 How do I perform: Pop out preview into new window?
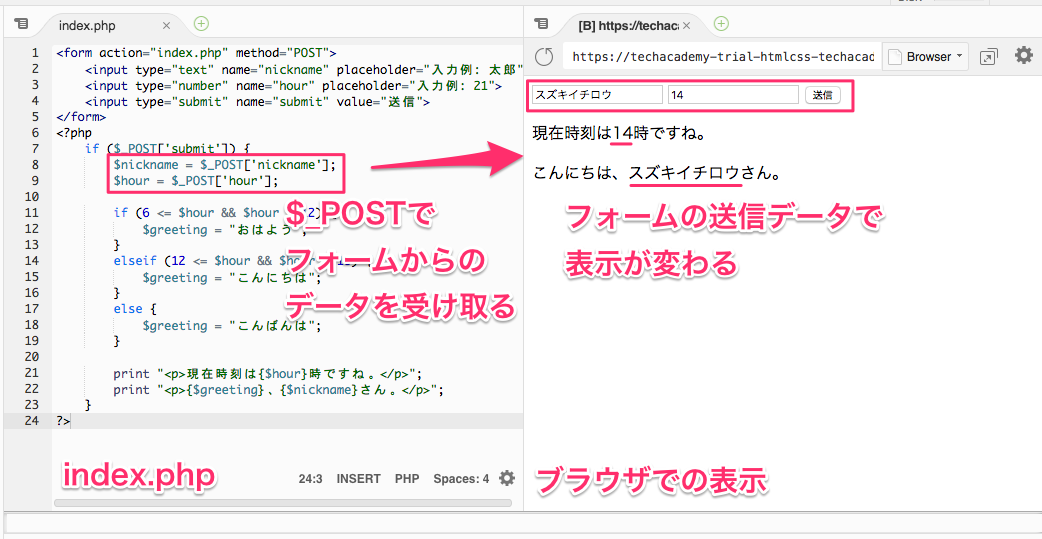[988, 57]
